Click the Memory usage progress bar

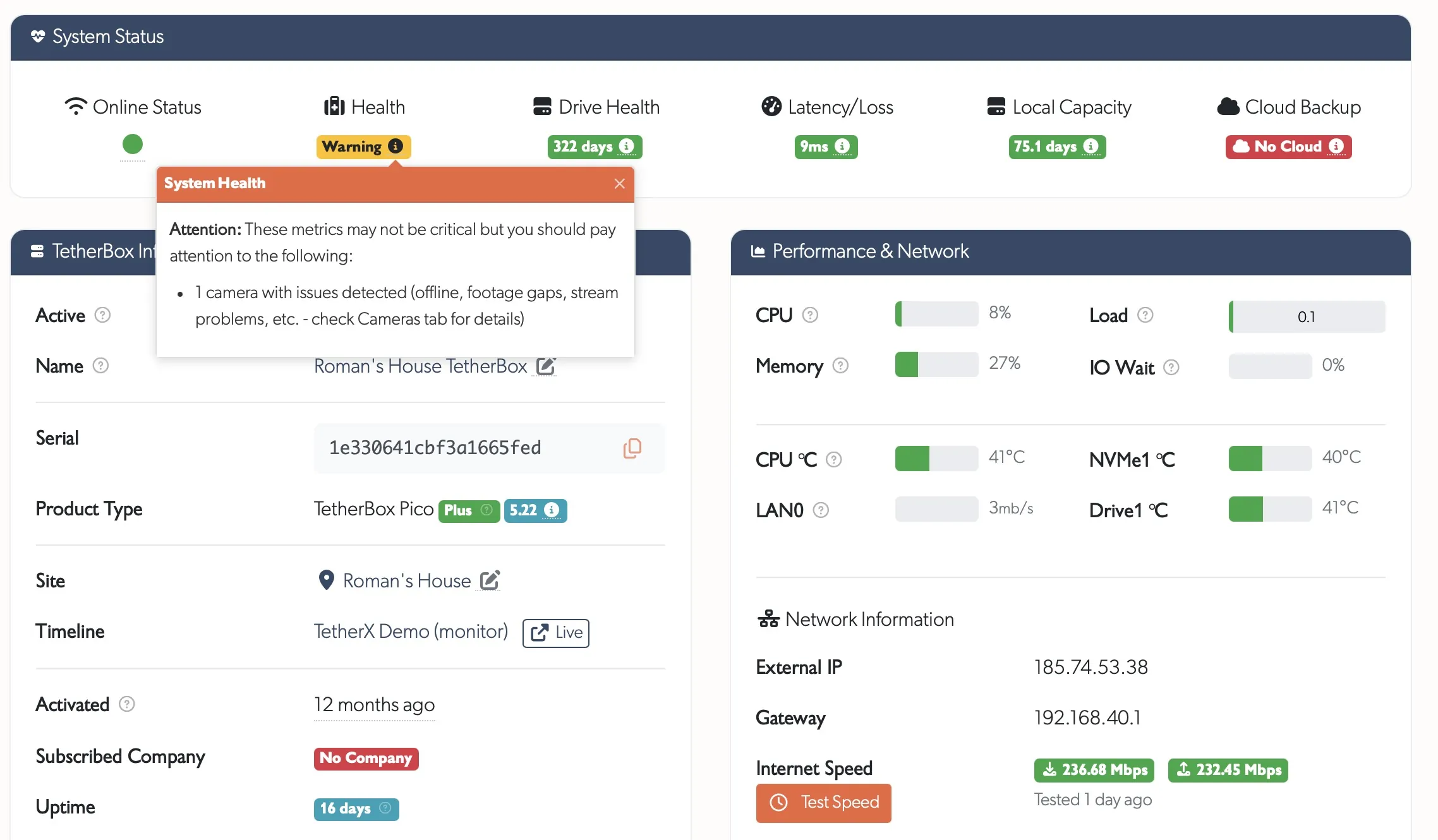click(x=936, y=364)
